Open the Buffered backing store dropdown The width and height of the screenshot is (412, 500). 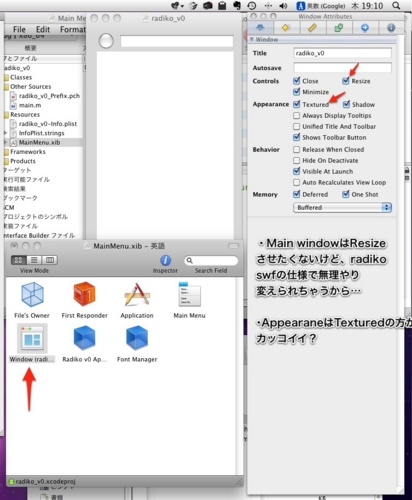[342, 207]
